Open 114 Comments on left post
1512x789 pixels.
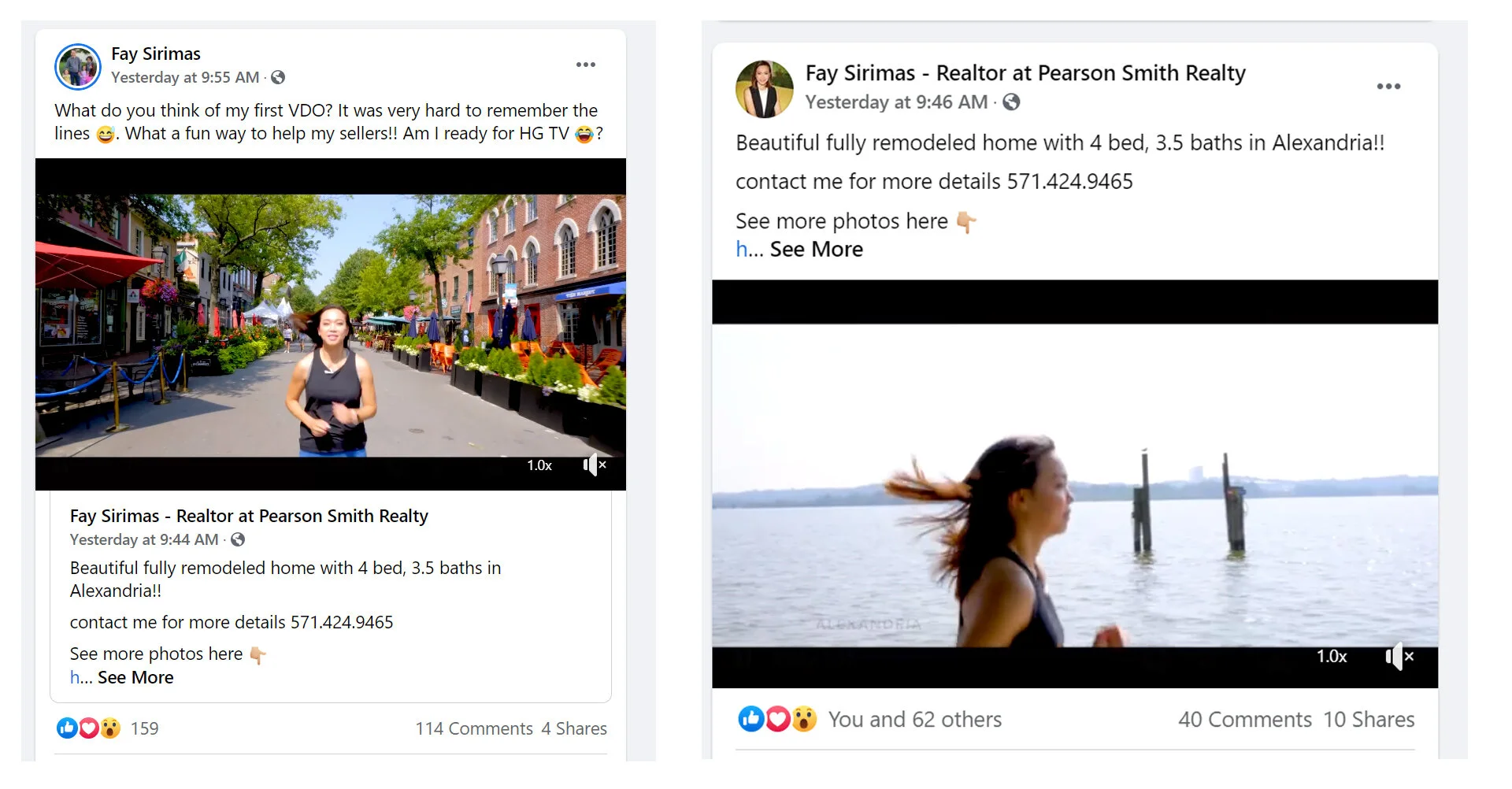[x=474, y=728]
